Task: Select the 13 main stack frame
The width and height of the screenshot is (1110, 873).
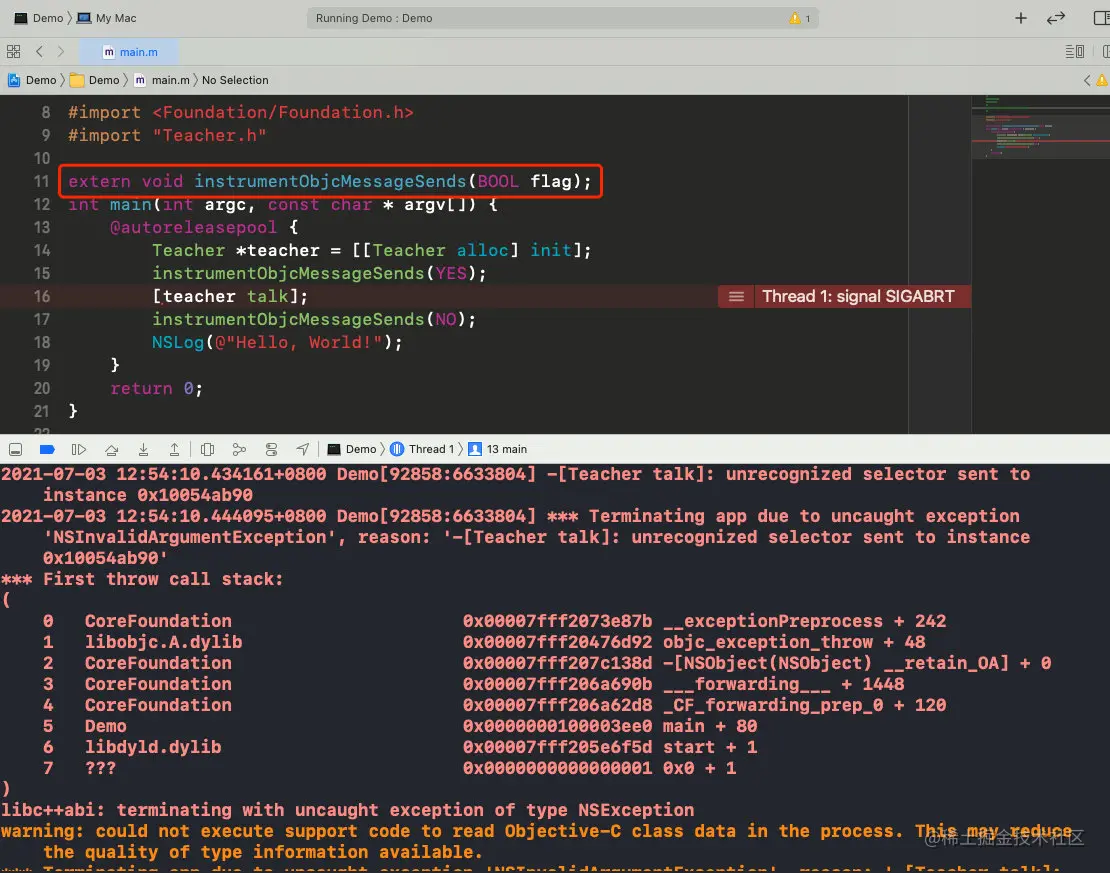Action: click(x=498, y=450)
